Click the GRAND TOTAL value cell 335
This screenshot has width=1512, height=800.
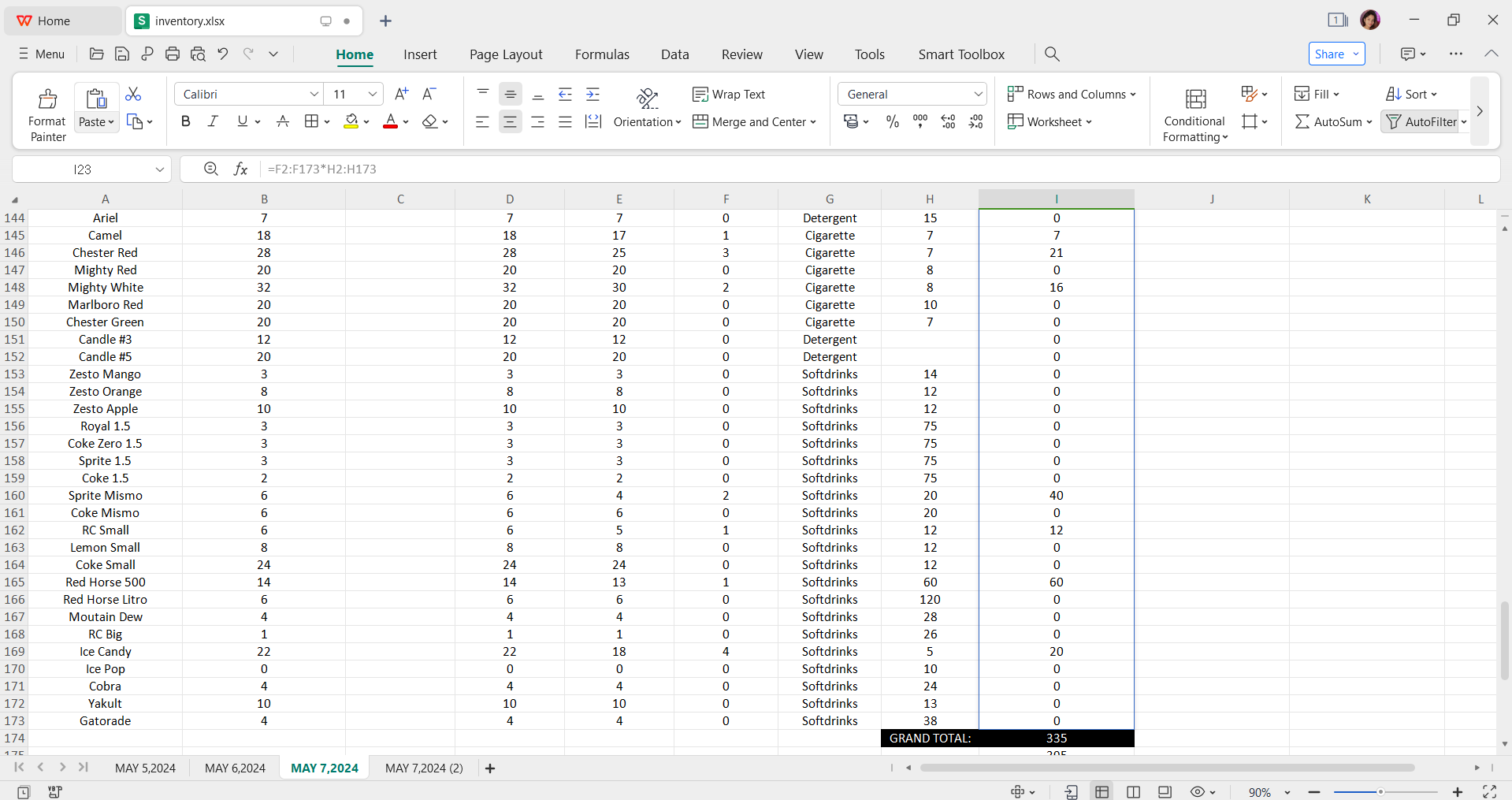click(1056, 738)
